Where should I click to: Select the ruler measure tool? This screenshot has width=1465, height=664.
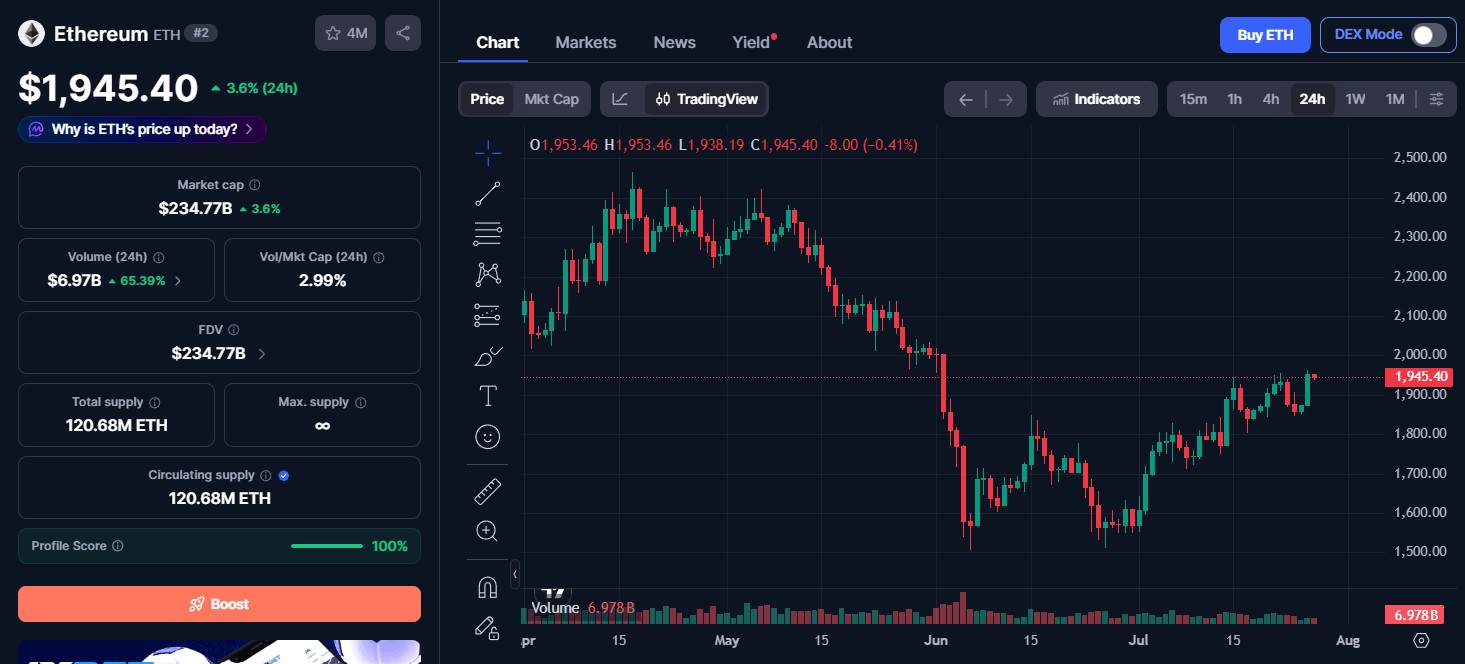(488, 491)
